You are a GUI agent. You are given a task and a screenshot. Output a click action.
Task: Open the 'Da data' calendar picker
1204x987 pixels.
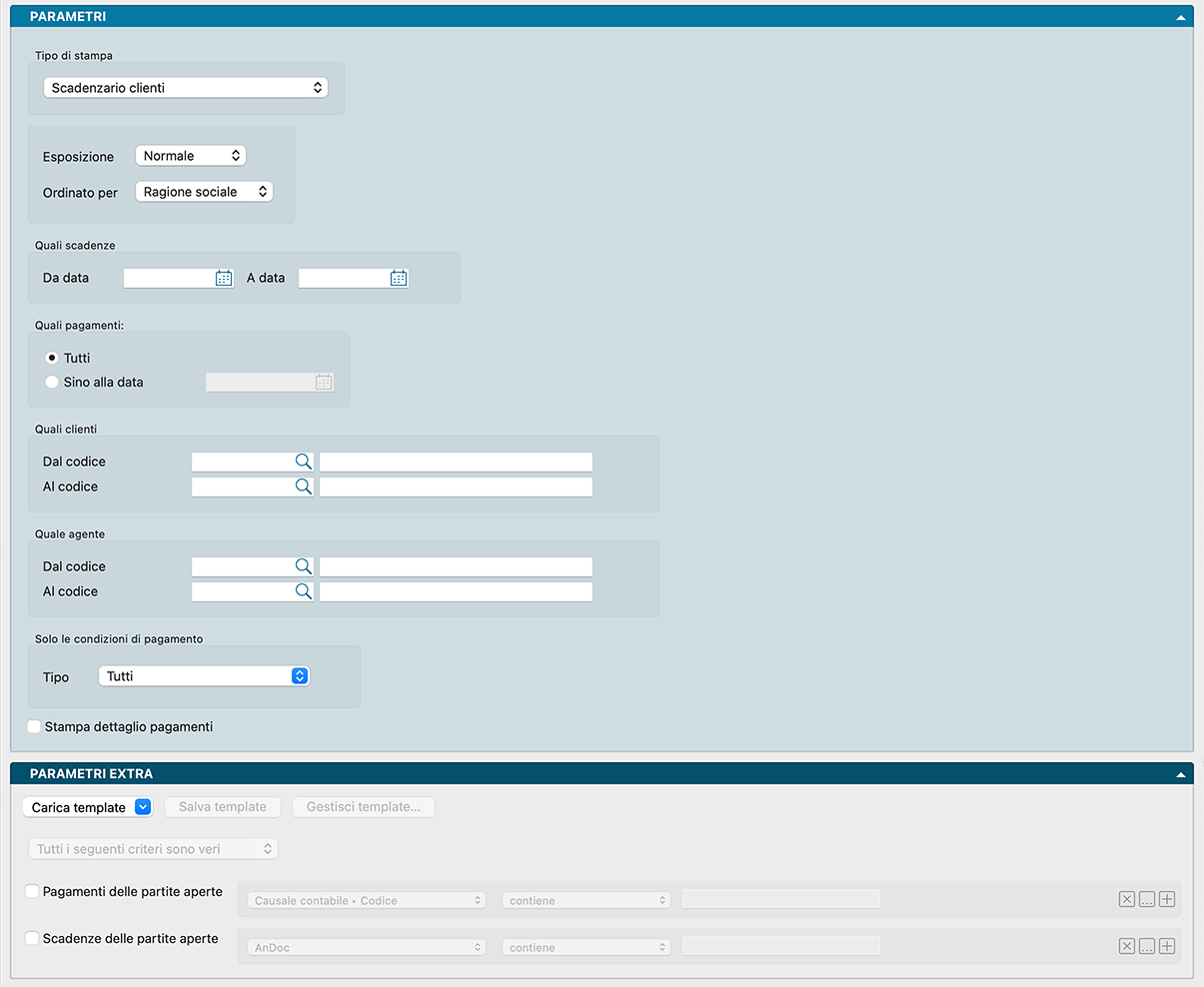coord(224,279)
